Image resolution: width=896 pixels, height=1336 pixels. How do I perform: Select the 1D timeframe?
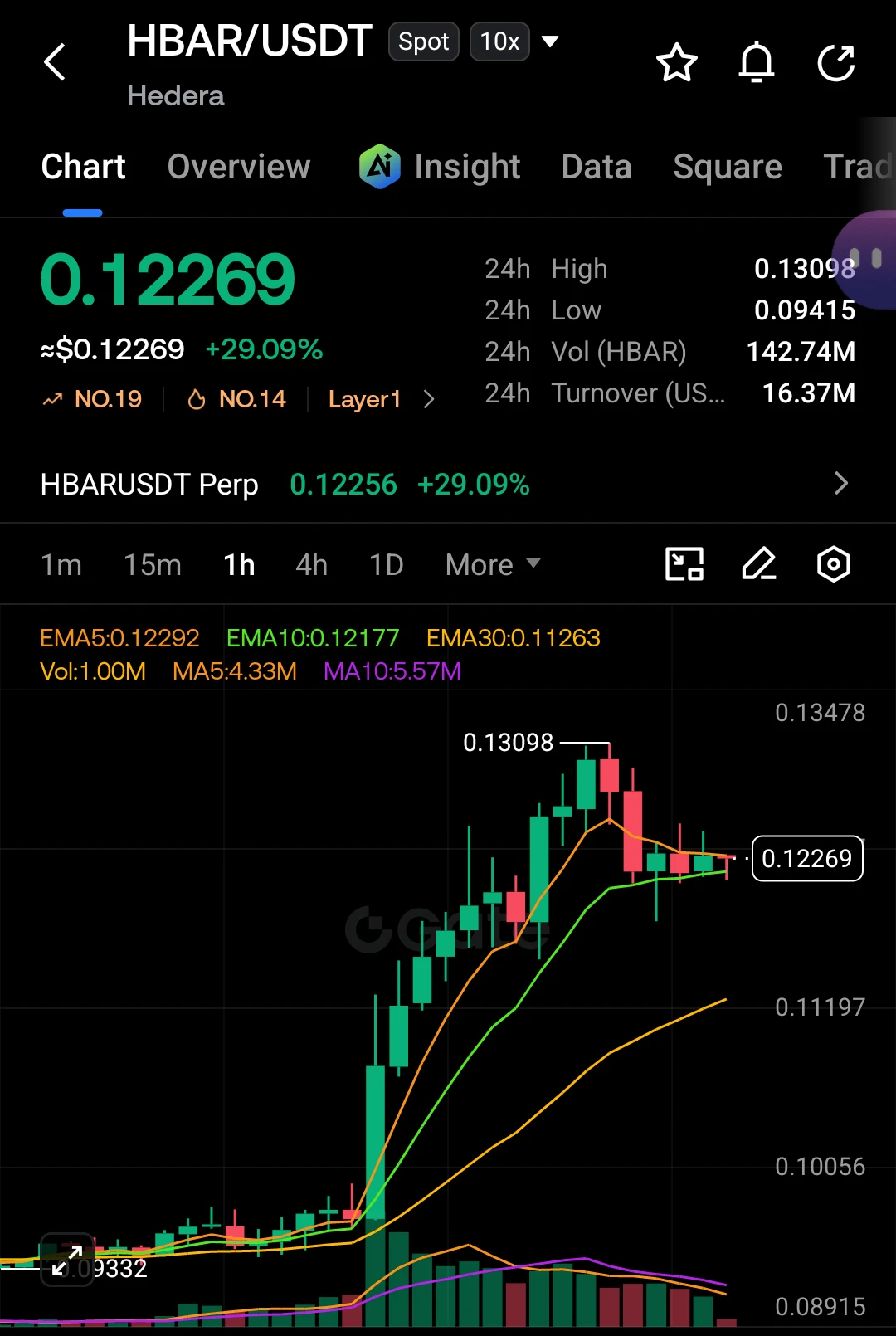click(x=386, y=565)
